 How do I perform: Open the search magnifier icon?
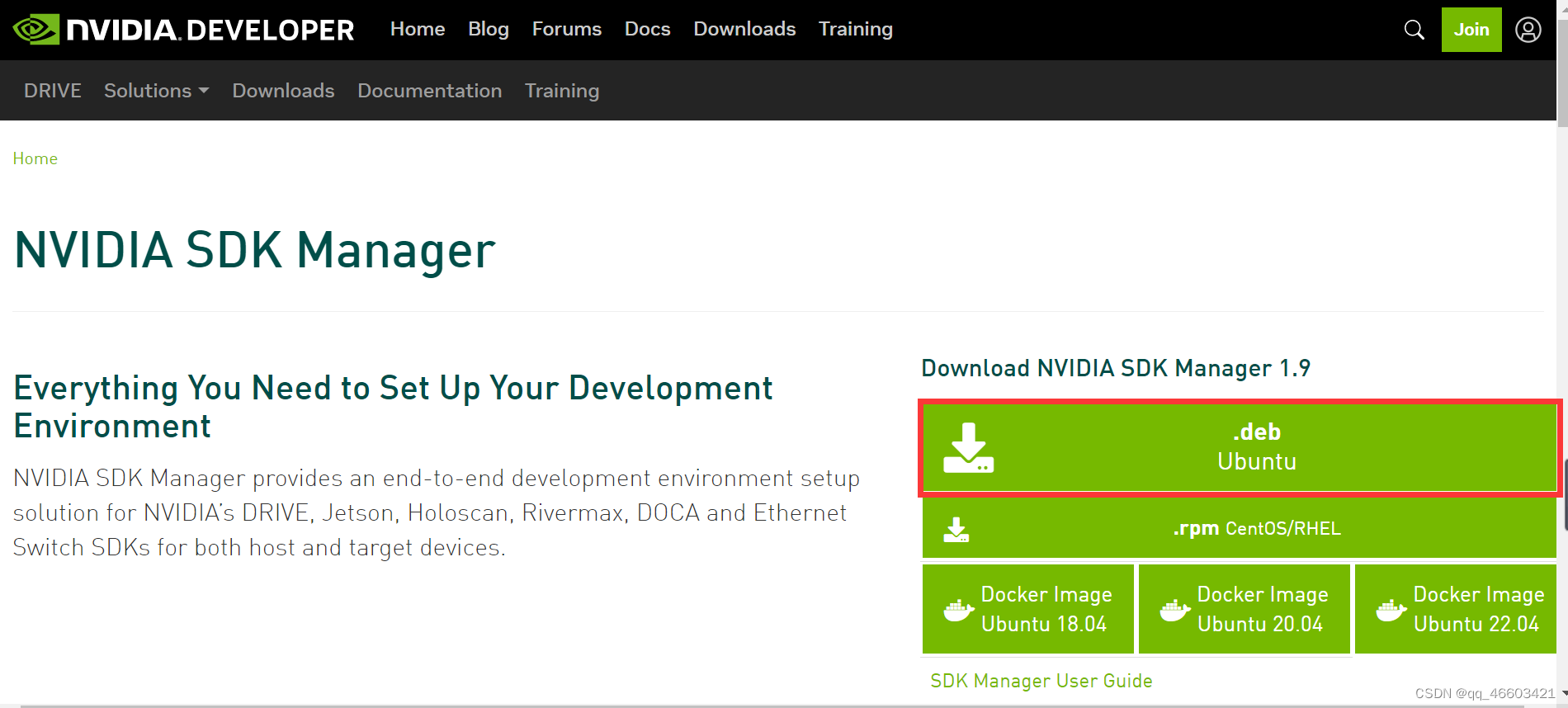tap(1414, 30)
